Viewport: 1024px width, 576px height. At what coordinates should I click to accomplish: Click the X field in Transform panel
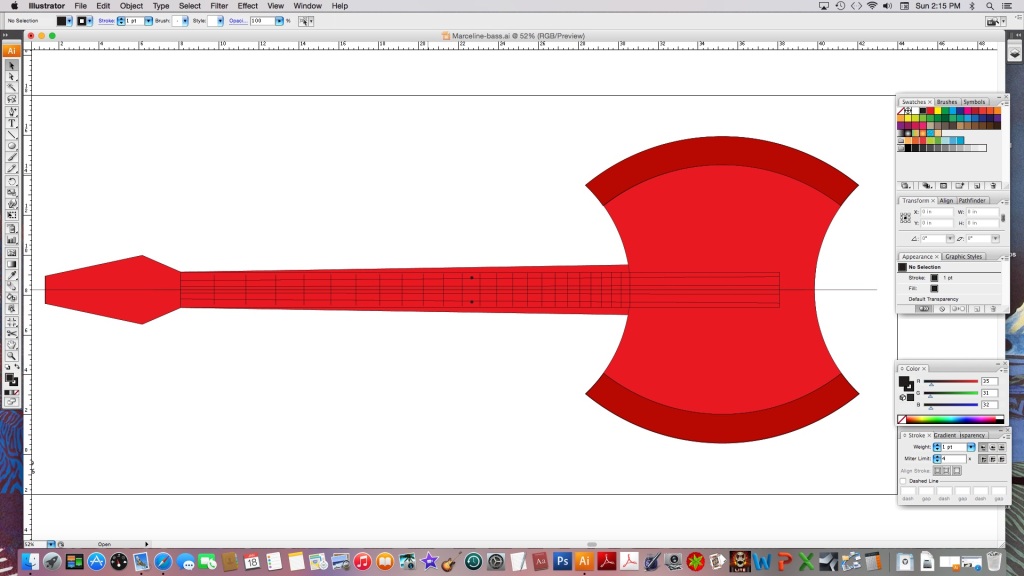(x=936, y=212)
